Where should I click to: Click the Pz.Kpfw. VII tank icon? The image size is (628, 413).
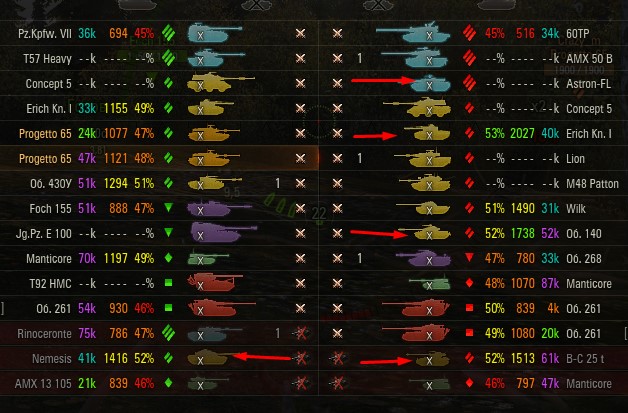pyautogui.click(x=215, y=33)
